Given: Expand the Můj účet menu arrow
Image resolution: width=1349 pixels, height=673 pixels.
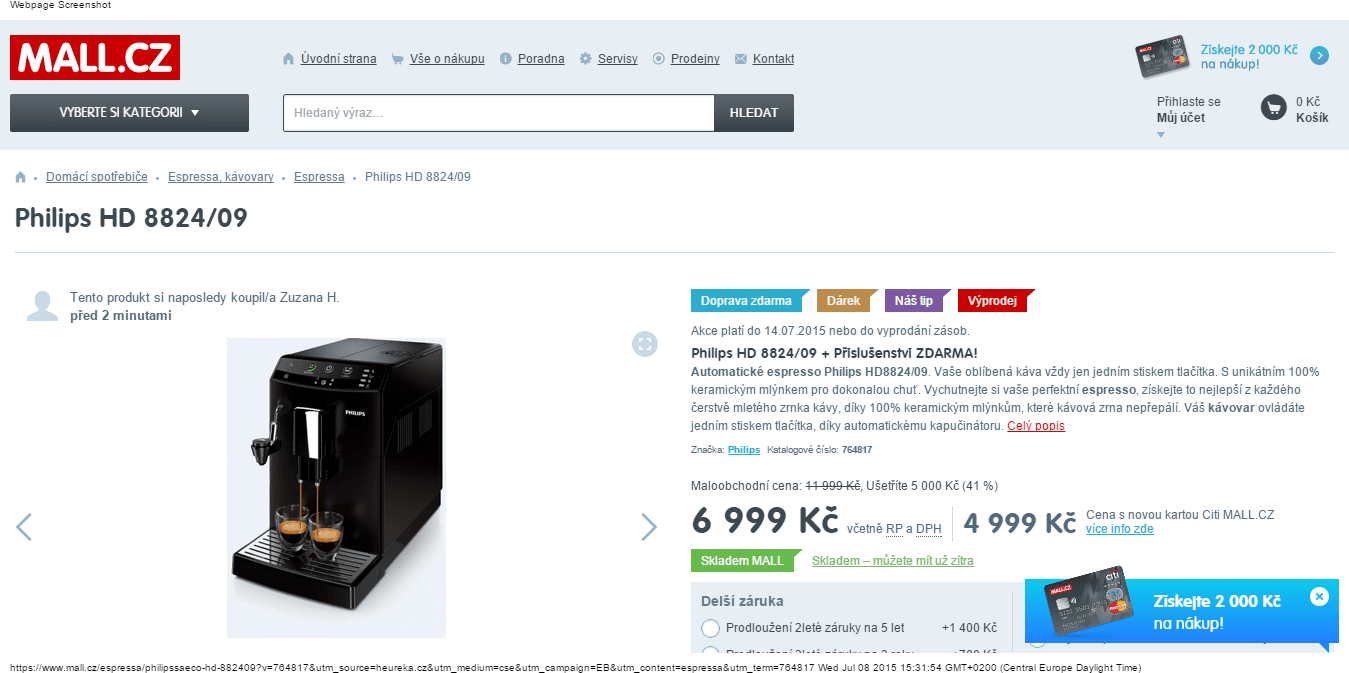Looking at the screenshot, I should 1161,135.
